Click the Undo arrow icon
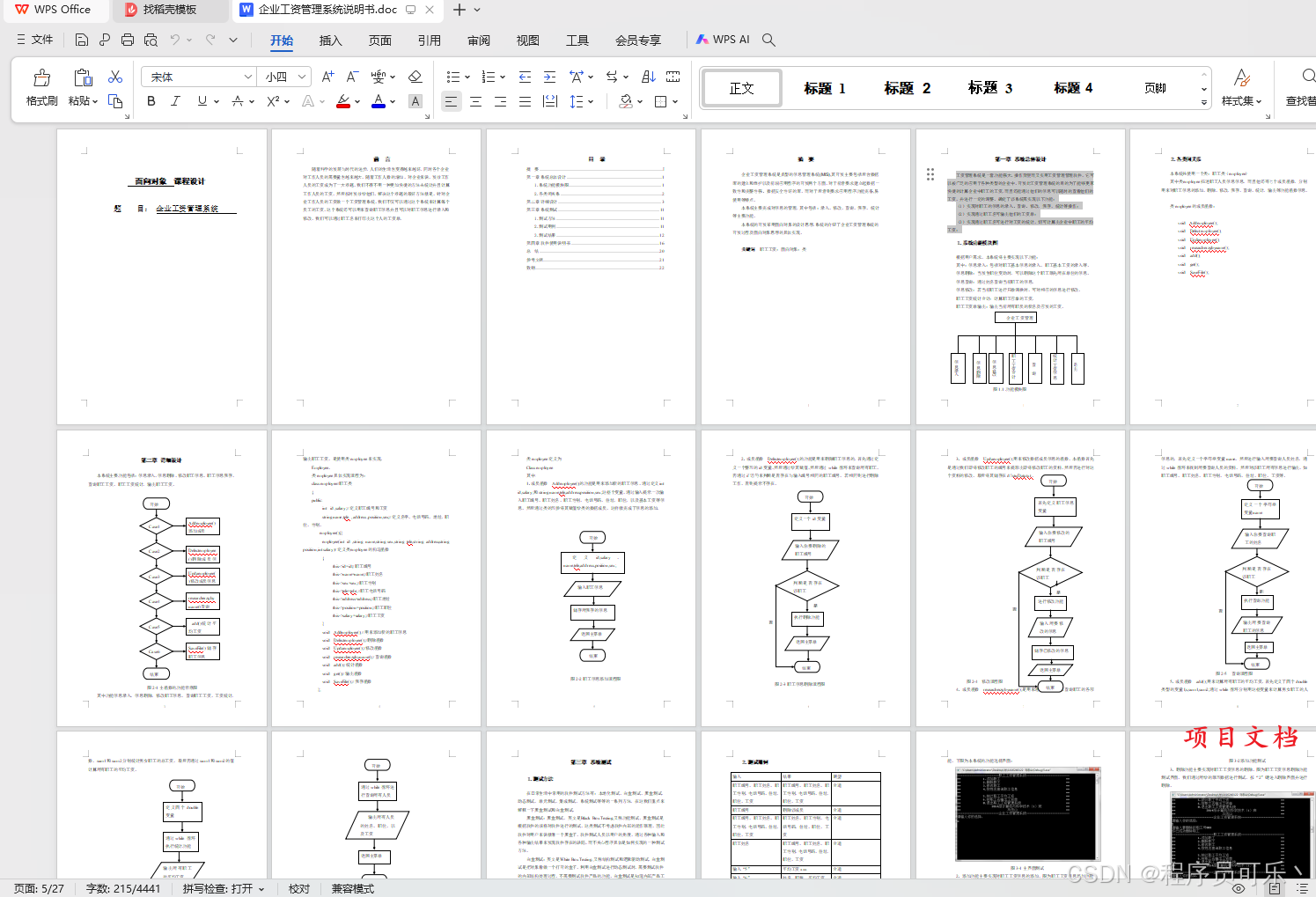 click(175, 40)
